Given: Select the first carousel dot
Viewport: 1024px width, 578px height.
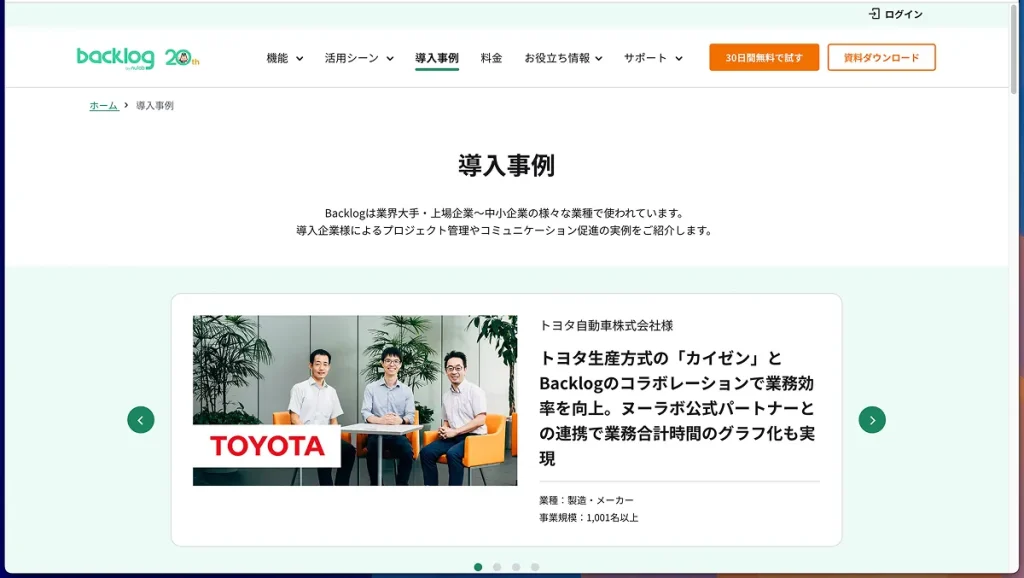Looking at the screenshot, I should click(x=478, y=567).
